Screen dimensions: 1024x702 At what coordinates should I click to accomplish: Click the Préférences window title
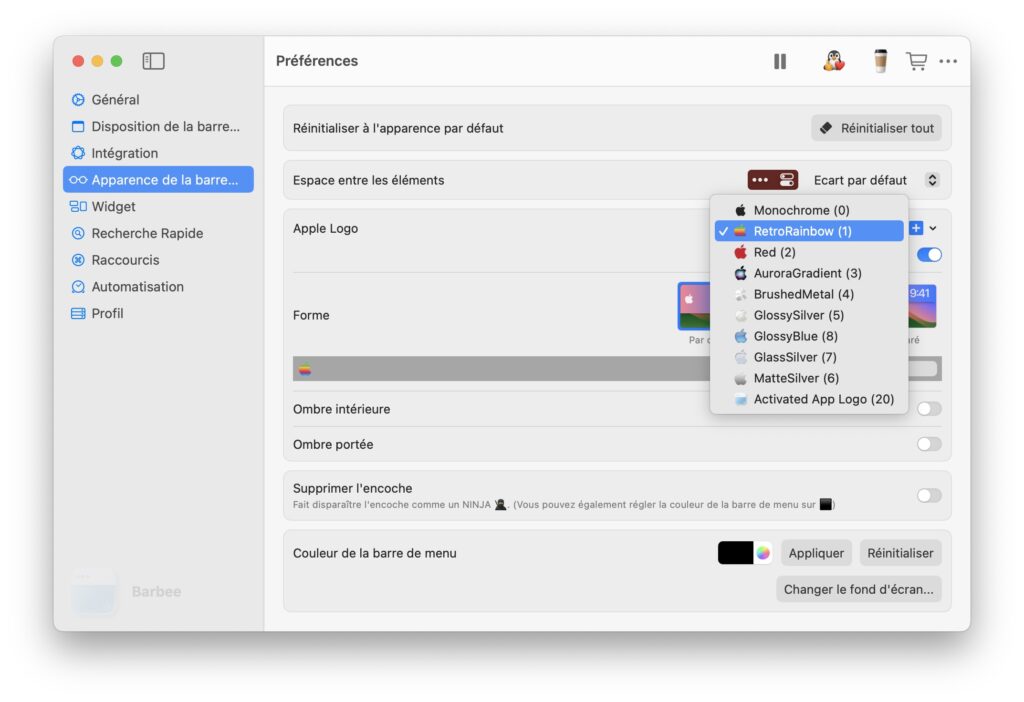317,61
